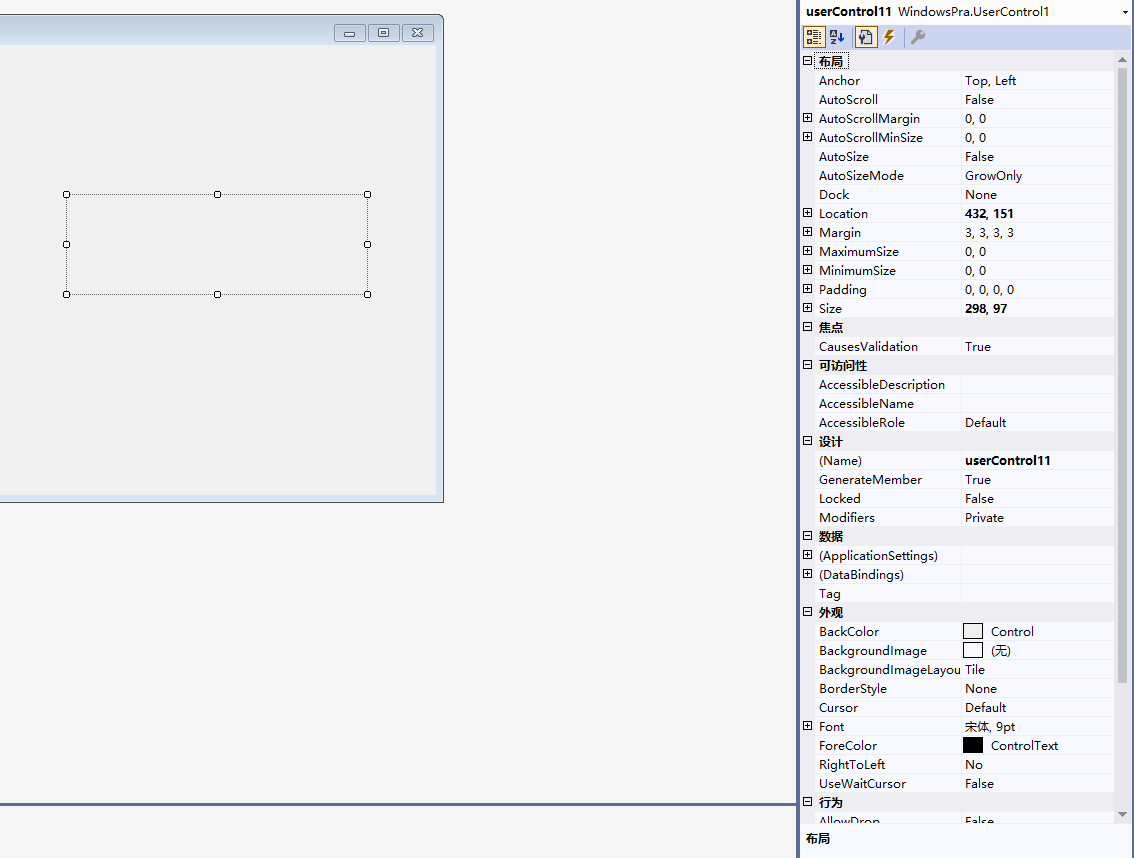Collapse the 行为 category
Screen dimensions: 1134x858
(808, 802)
